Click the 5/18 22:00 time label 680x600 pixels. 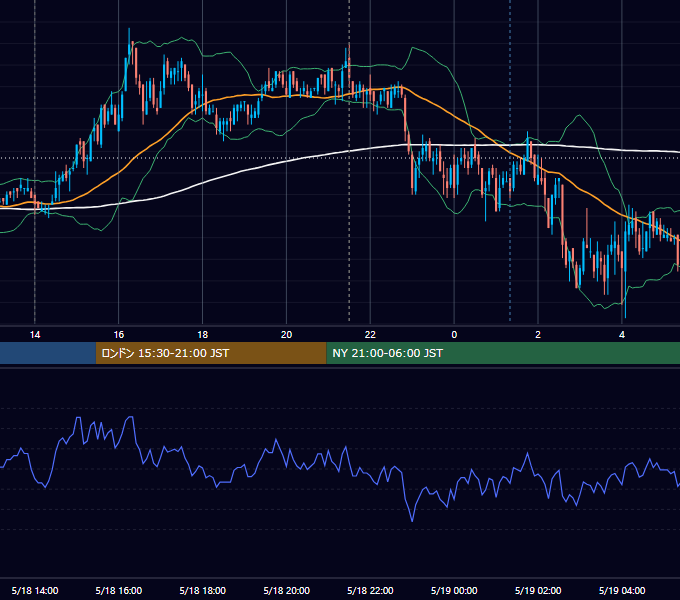(370, 590)
